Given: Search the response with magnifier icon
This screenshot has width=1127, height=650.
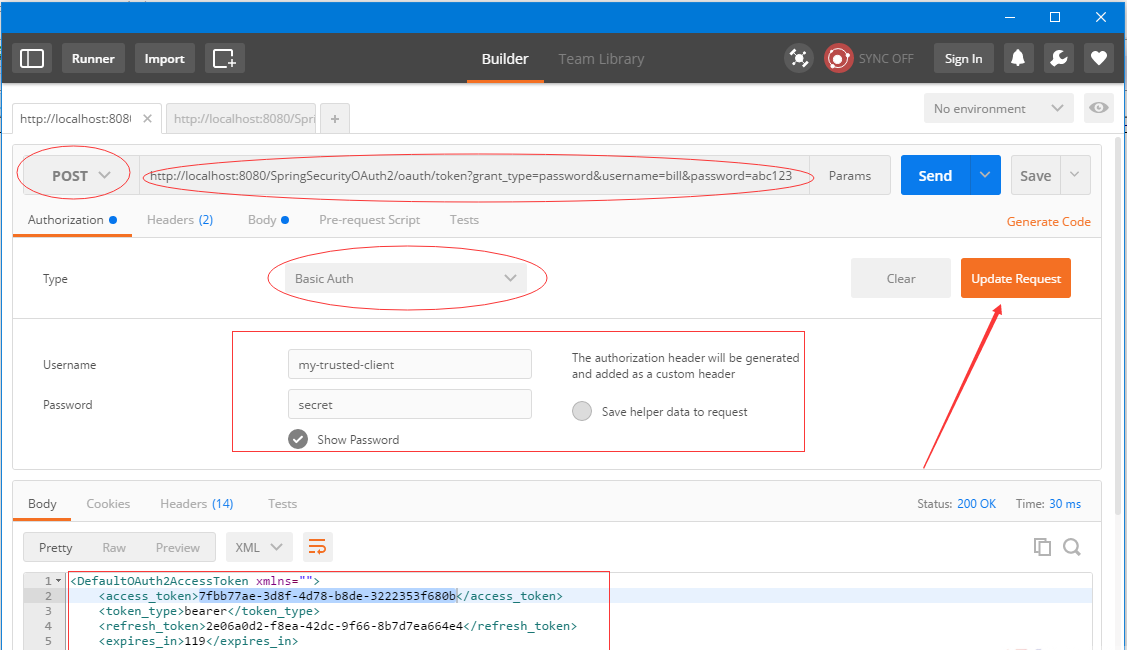Looking at the screenshot, I should click(x=1072, y=547).
